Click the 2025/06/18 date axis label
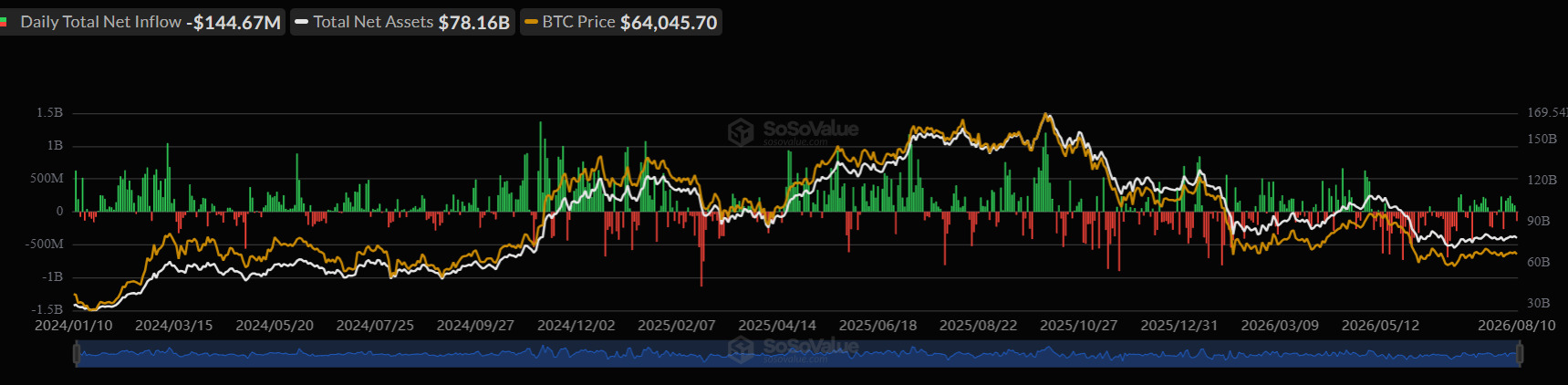This screenshot has width=1568, height=385. (877, 326)
